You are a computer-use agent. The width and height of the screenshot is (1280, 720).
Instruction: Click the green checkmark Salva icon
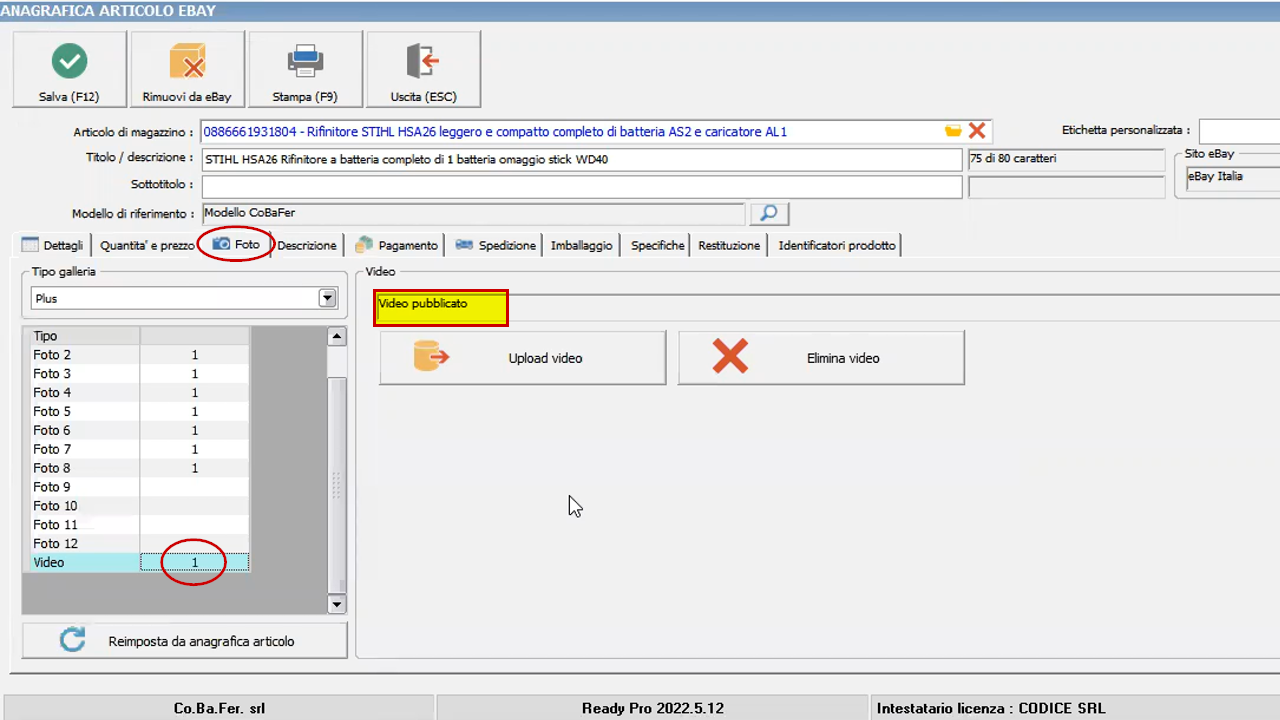pyautogui.click(x=69, y=61)
